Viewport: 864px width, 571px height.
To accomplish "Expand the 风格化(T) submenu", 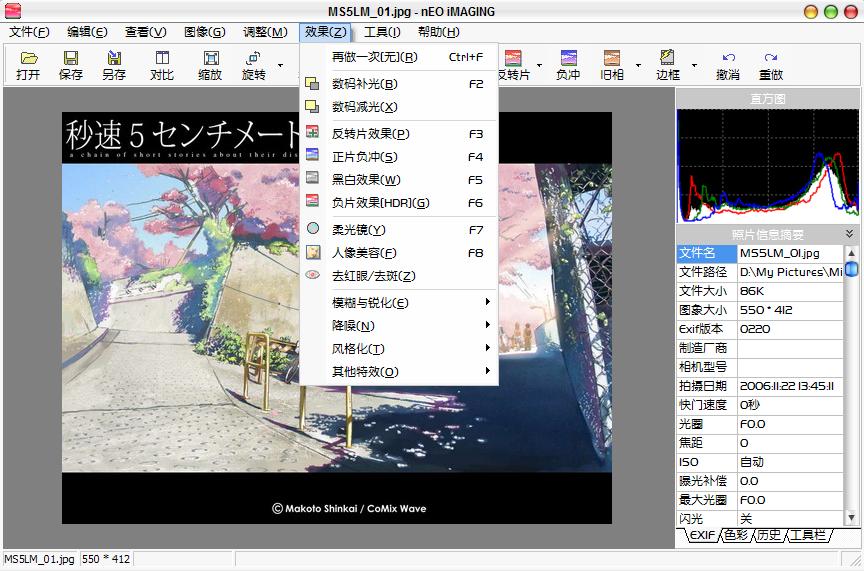I will pyautogui.click(x=399, y=349).
